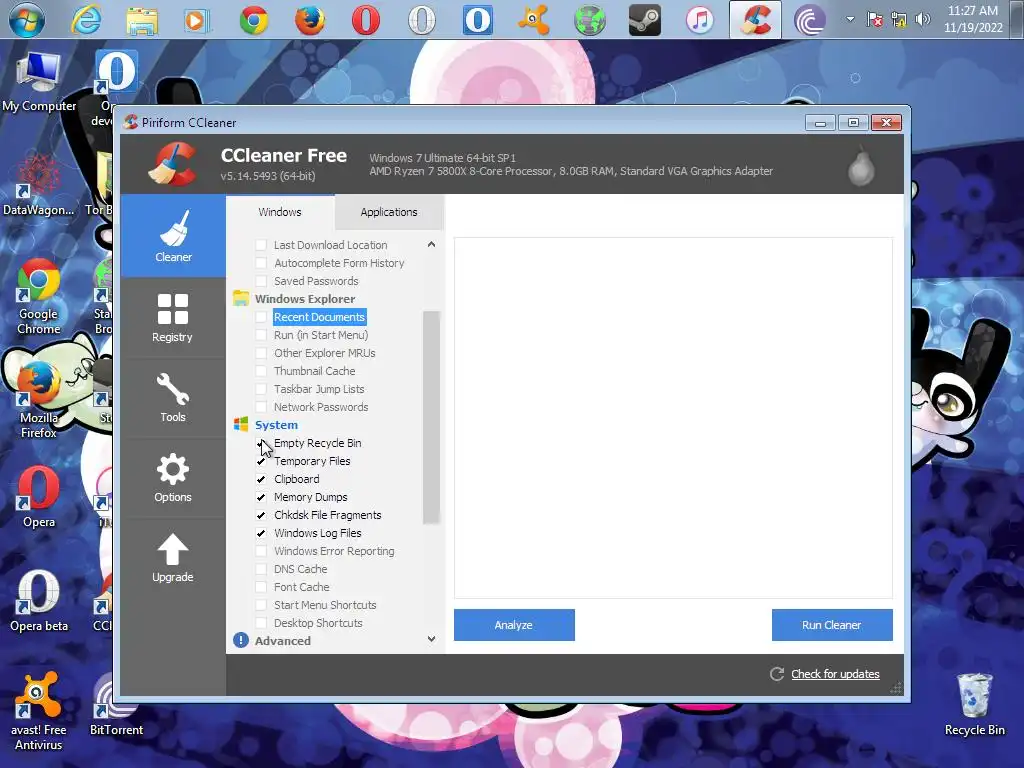Image resolution: width=1024 pixels, height=768 pixels.
Task: Click the System Windows-flag icon
Action: pos(241,424)
